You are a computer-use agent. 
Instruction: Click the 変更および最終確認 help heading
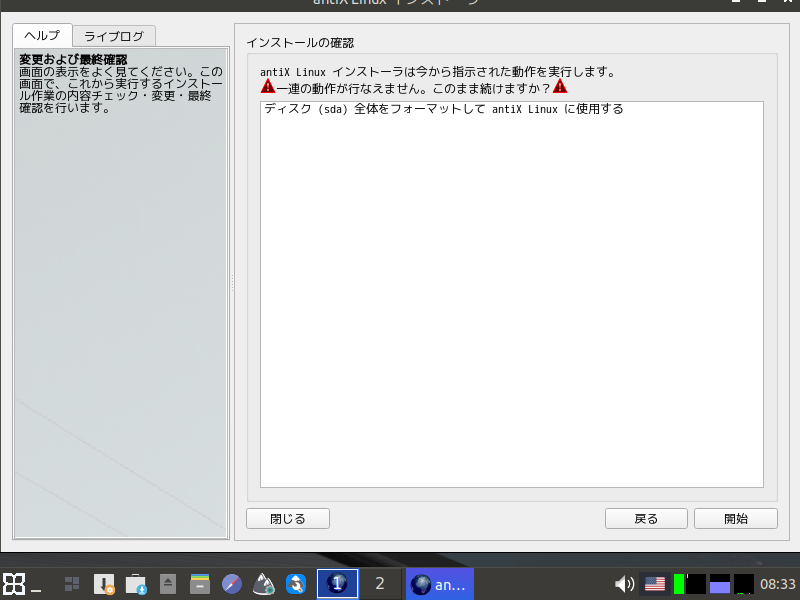(73, 60)
